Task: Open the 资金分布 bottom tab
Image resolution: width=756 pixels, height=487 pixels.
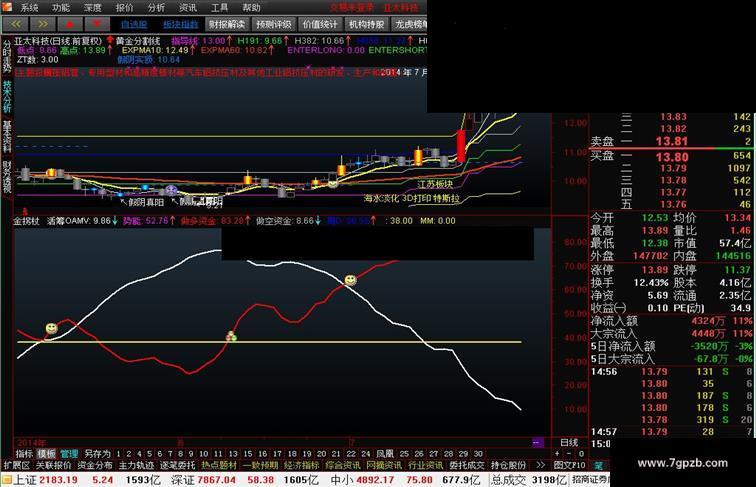Action: coord(95,465)
